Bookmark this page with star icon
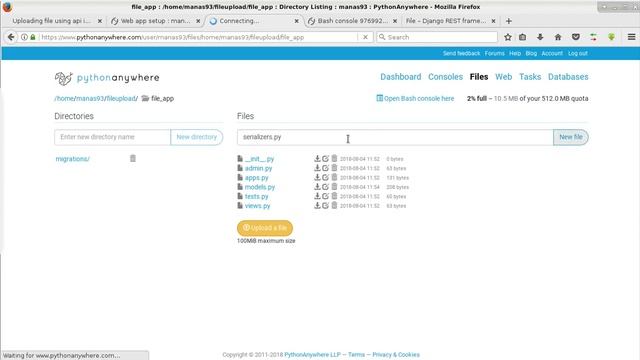 tap(508, 37)
